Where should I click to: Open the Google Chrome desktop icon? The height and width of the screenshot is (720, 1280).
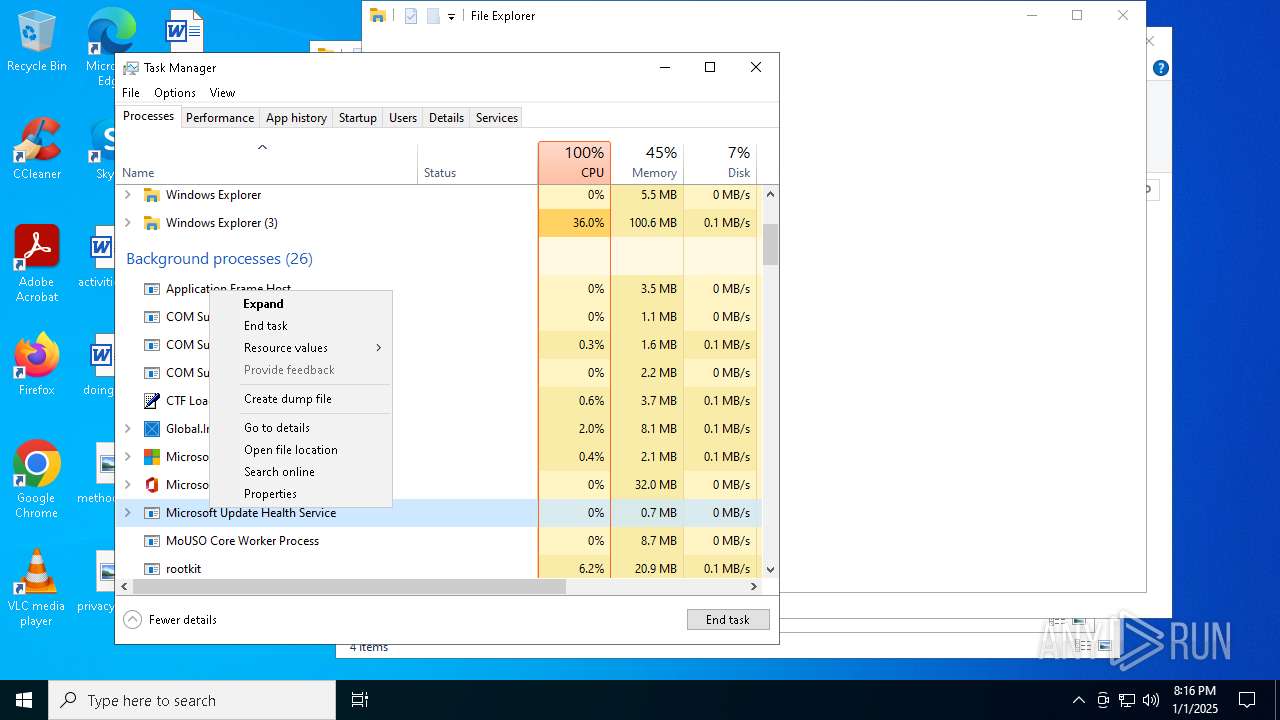point(37,480)
